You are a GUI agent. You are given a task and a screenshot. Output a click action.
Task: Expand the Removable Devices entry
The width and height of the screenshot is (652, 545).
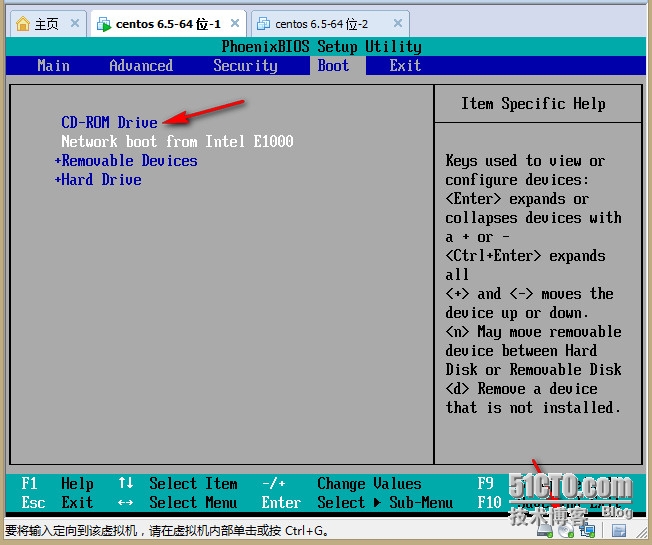click(126, 160)
